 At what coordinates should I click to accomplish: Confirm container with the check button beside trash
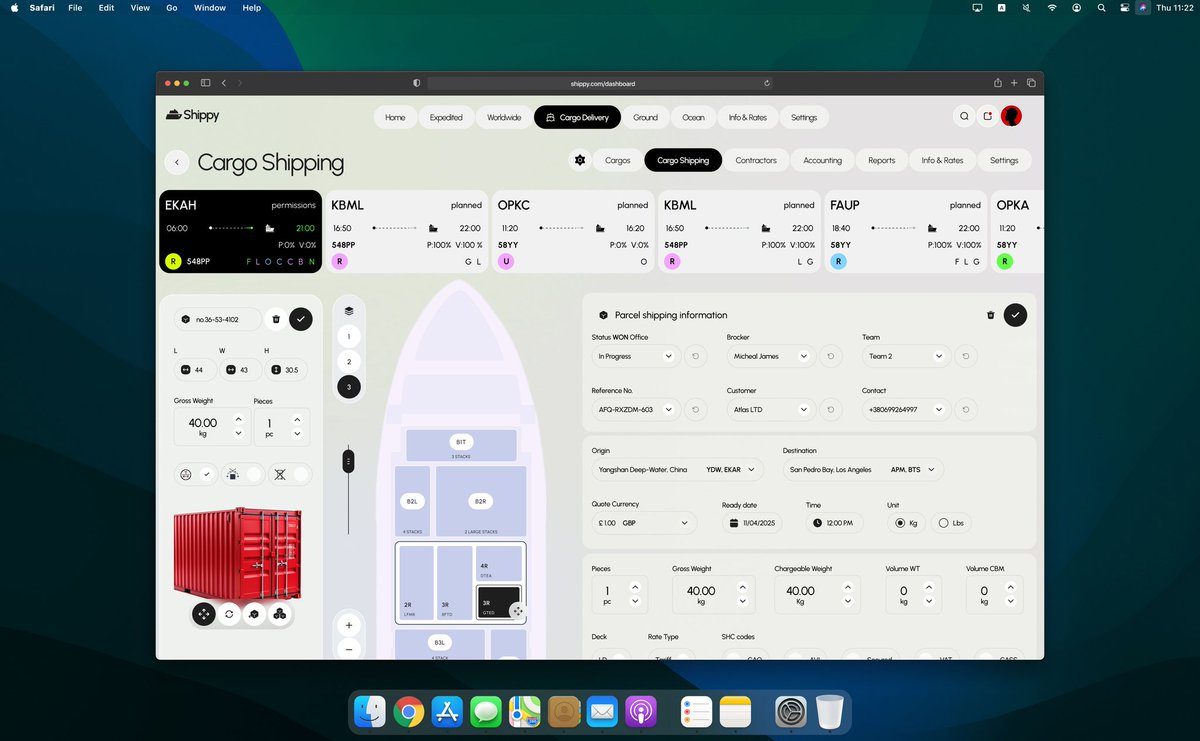coord(301,319)
